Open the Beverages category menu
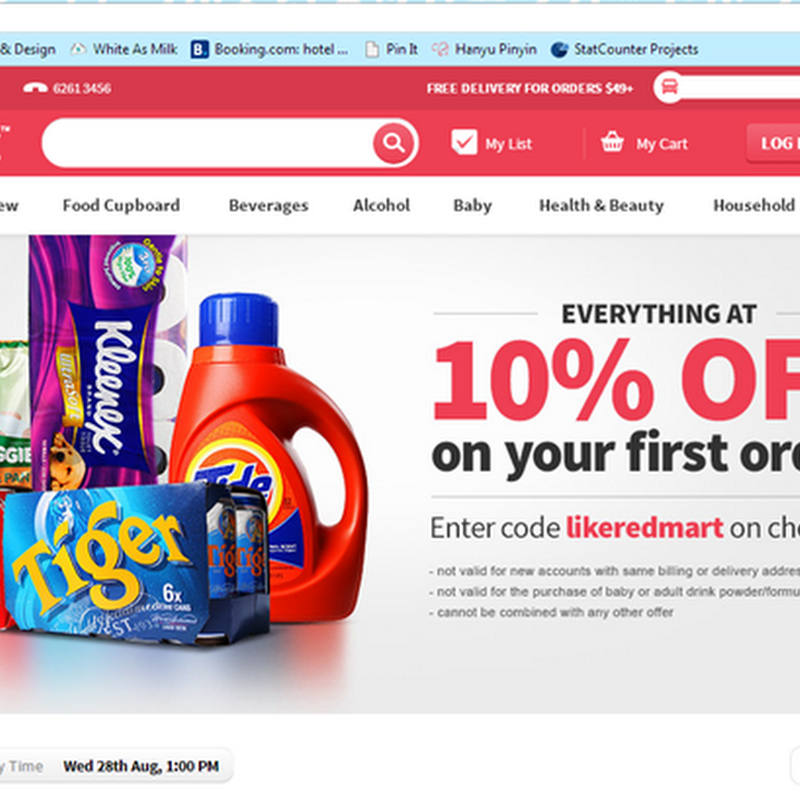800x800 pixels. 268,206
